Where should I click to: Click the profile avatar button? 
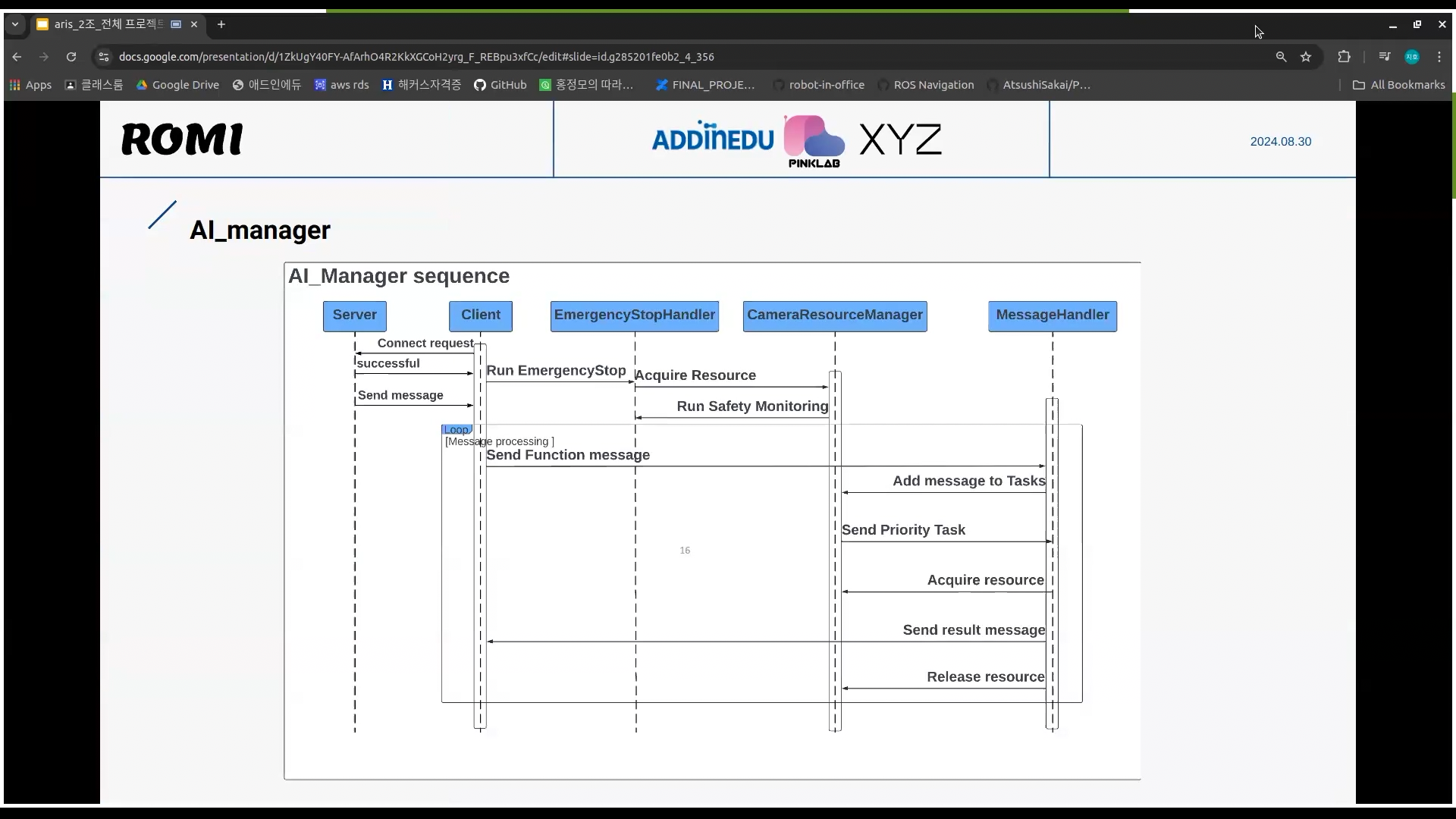(1412, 57)
